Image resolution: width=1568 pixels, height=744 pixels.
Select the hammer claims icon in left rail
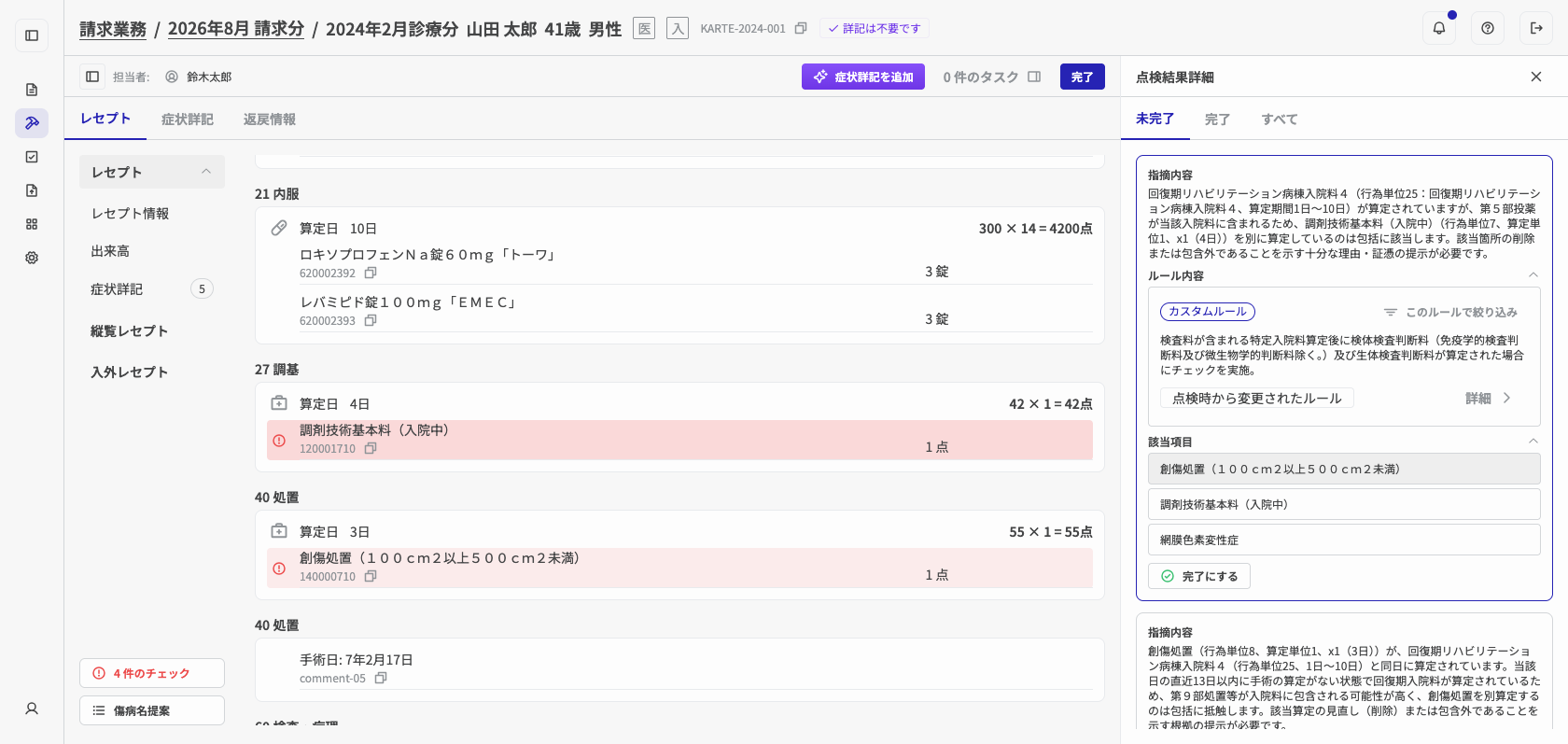coord(32,123)
